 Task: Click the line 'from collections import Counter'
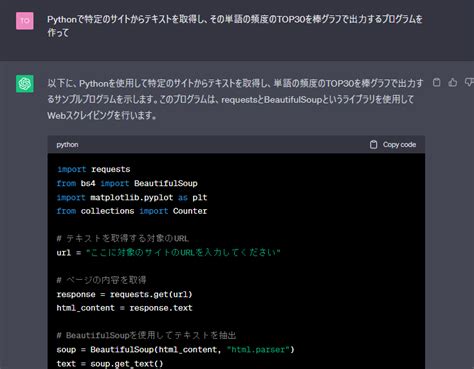tap(132, 211)
